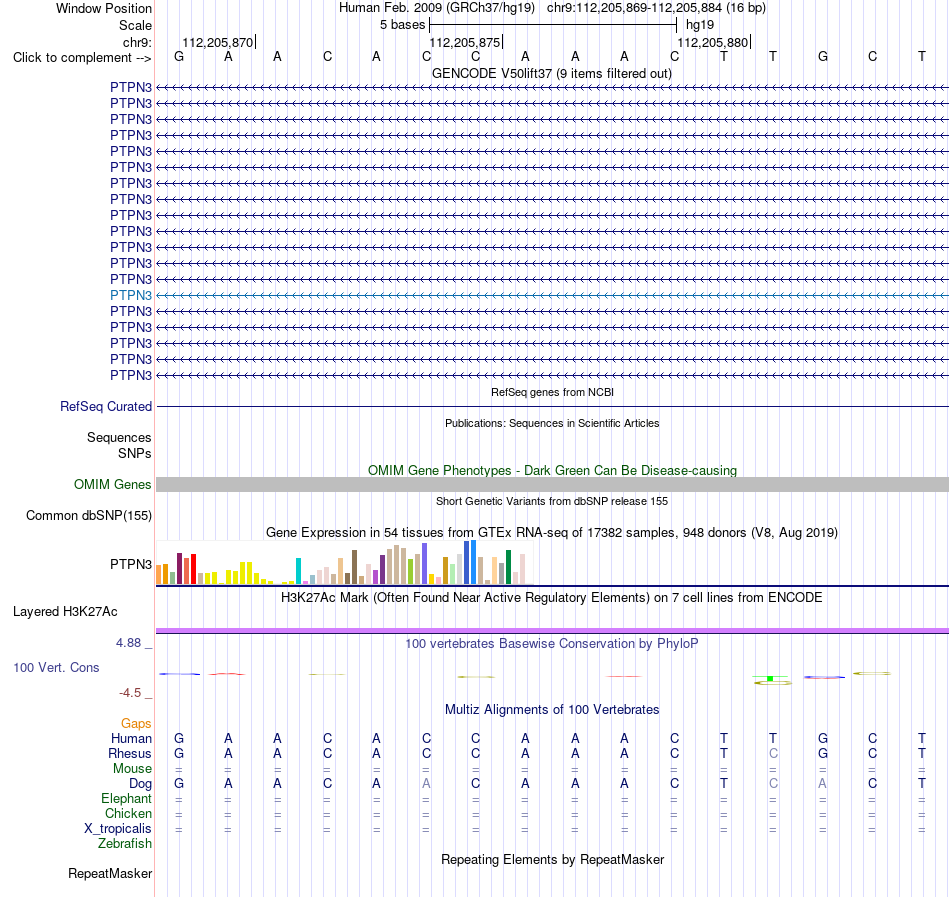This screenshot has width=950, height=897.
Task: Click the Common dbSNP(155) track label
Action: [x=88, y=515]
